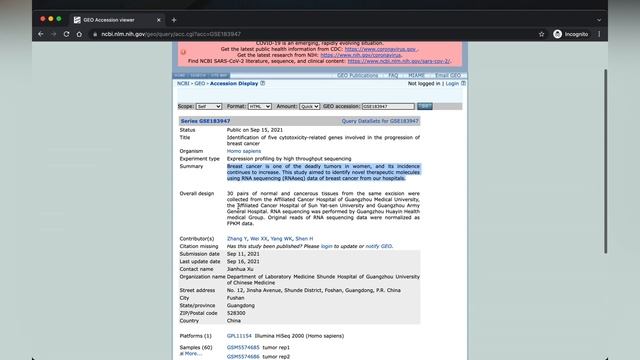Click the last update date Sep 16, 2021
Viewport: 640px width, 360px height.
[x=243, y=262]
